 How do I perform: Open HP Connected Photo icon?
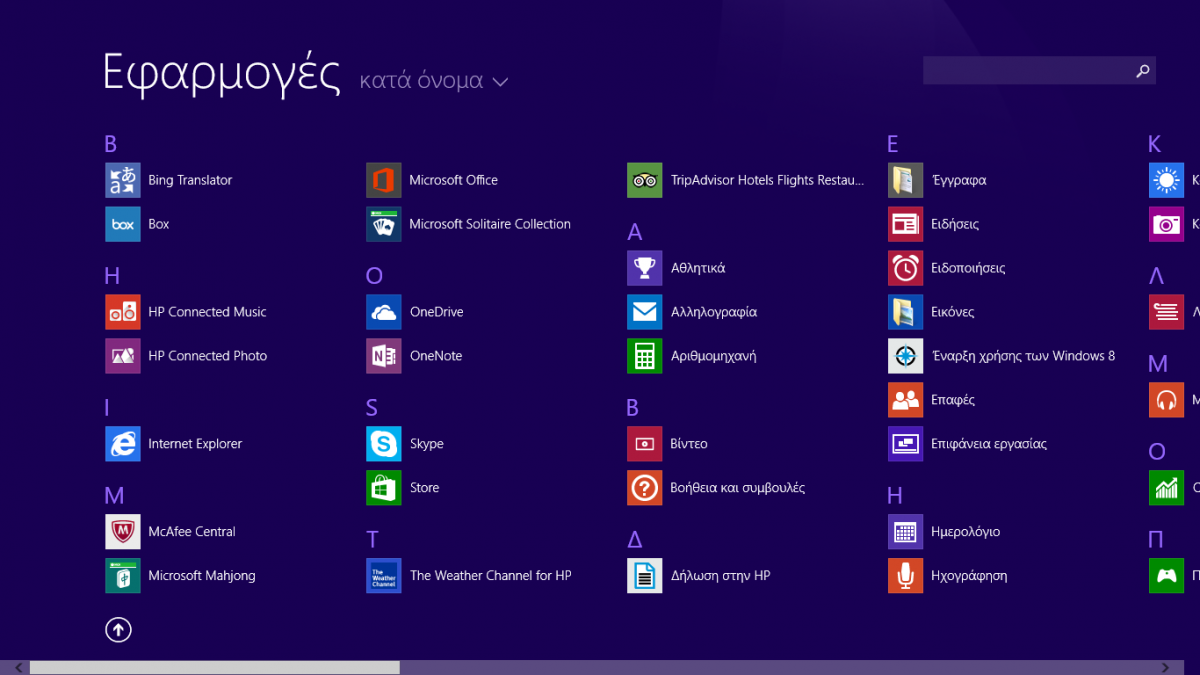click(123, 356)
